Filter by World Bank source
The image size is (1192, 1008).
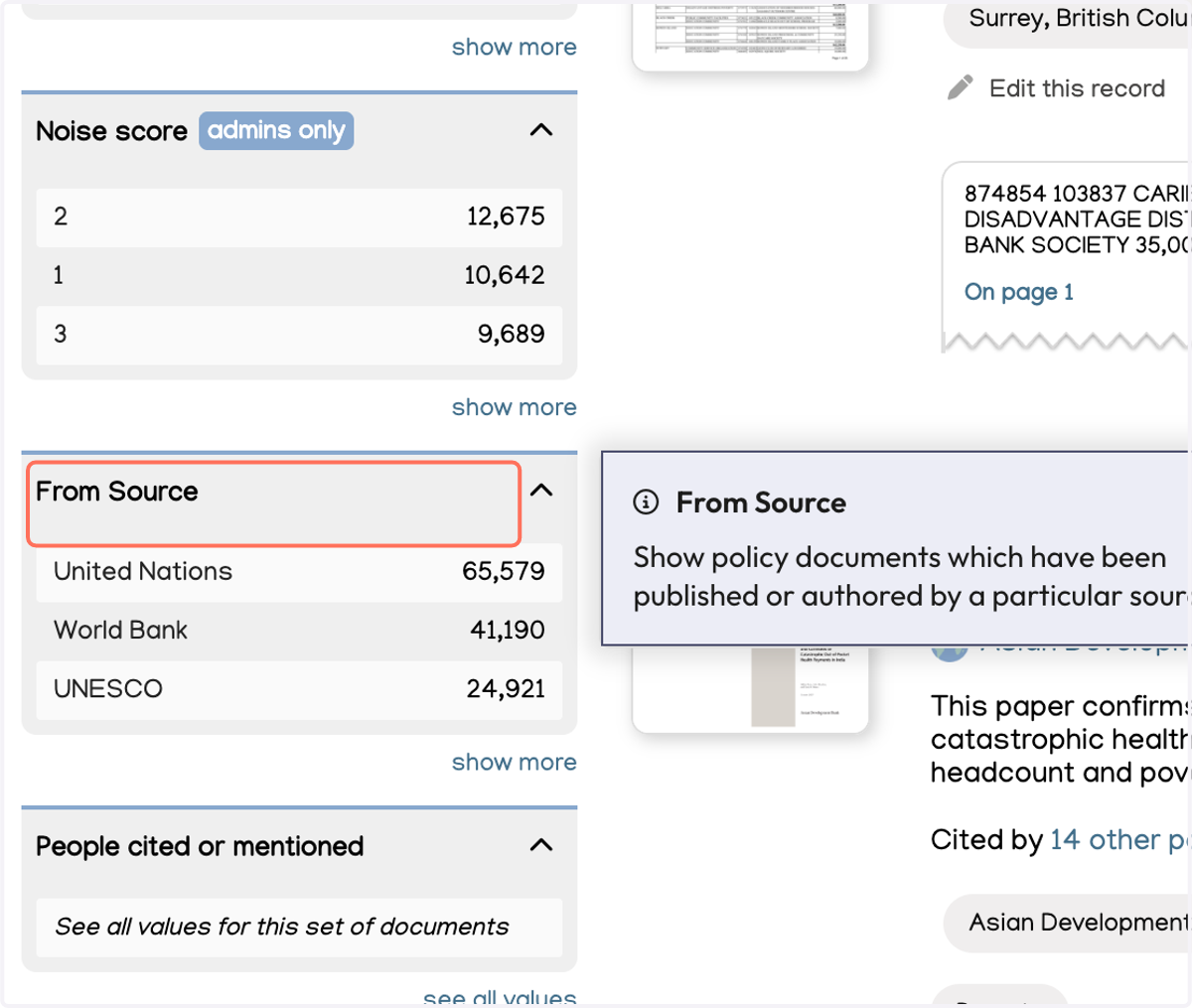pos(299,631)
